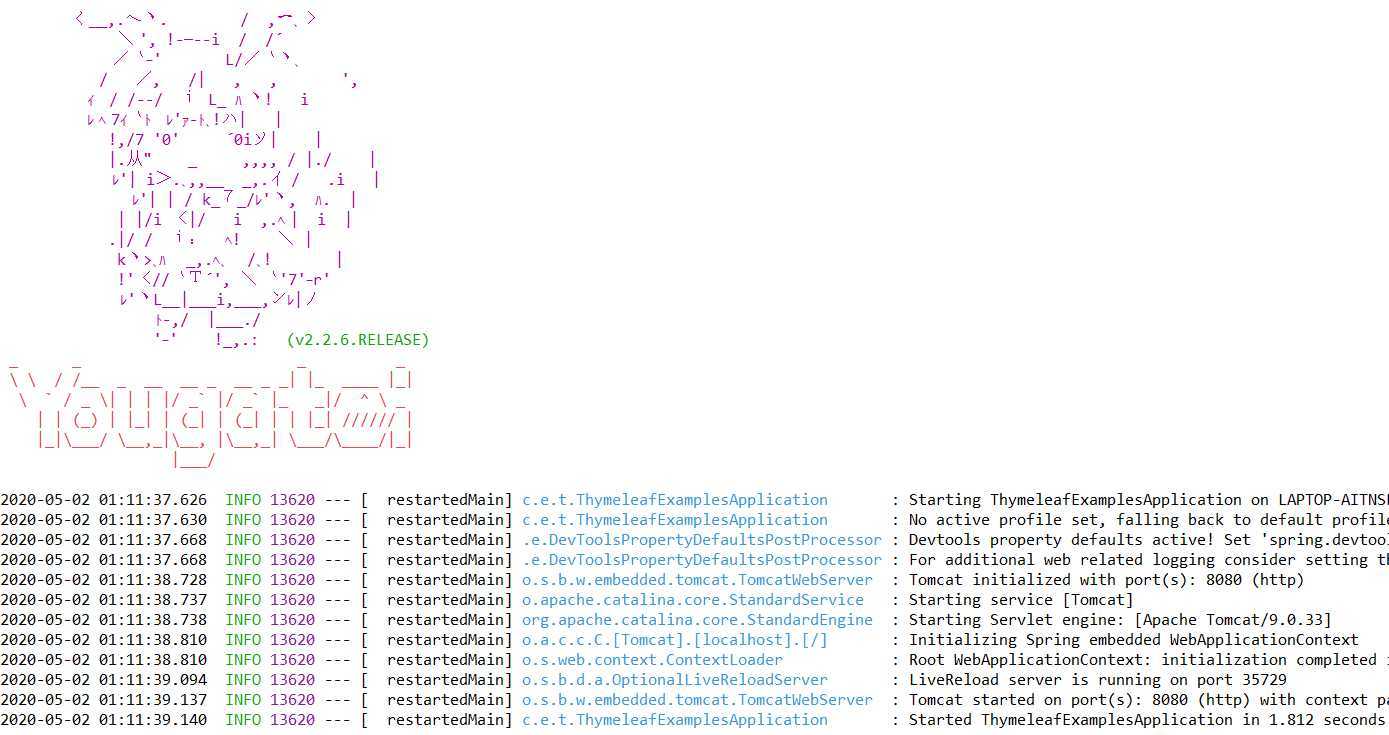Click TomcatWebServer logger in the 01:11:38.728 row
The image size is (1389, 735).
697,580
